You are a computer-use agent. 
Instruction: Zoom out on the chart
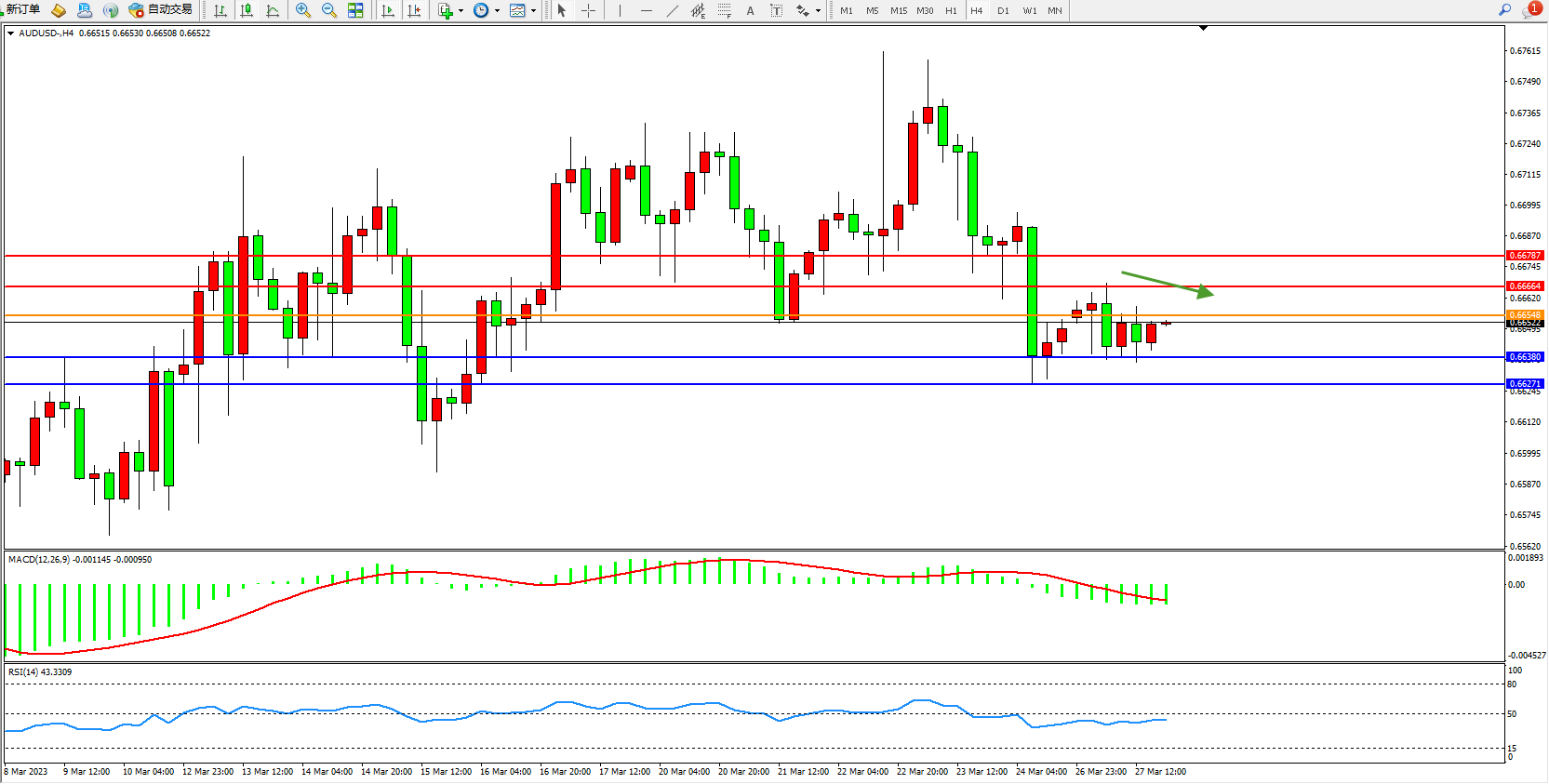(x=329, y=11)
